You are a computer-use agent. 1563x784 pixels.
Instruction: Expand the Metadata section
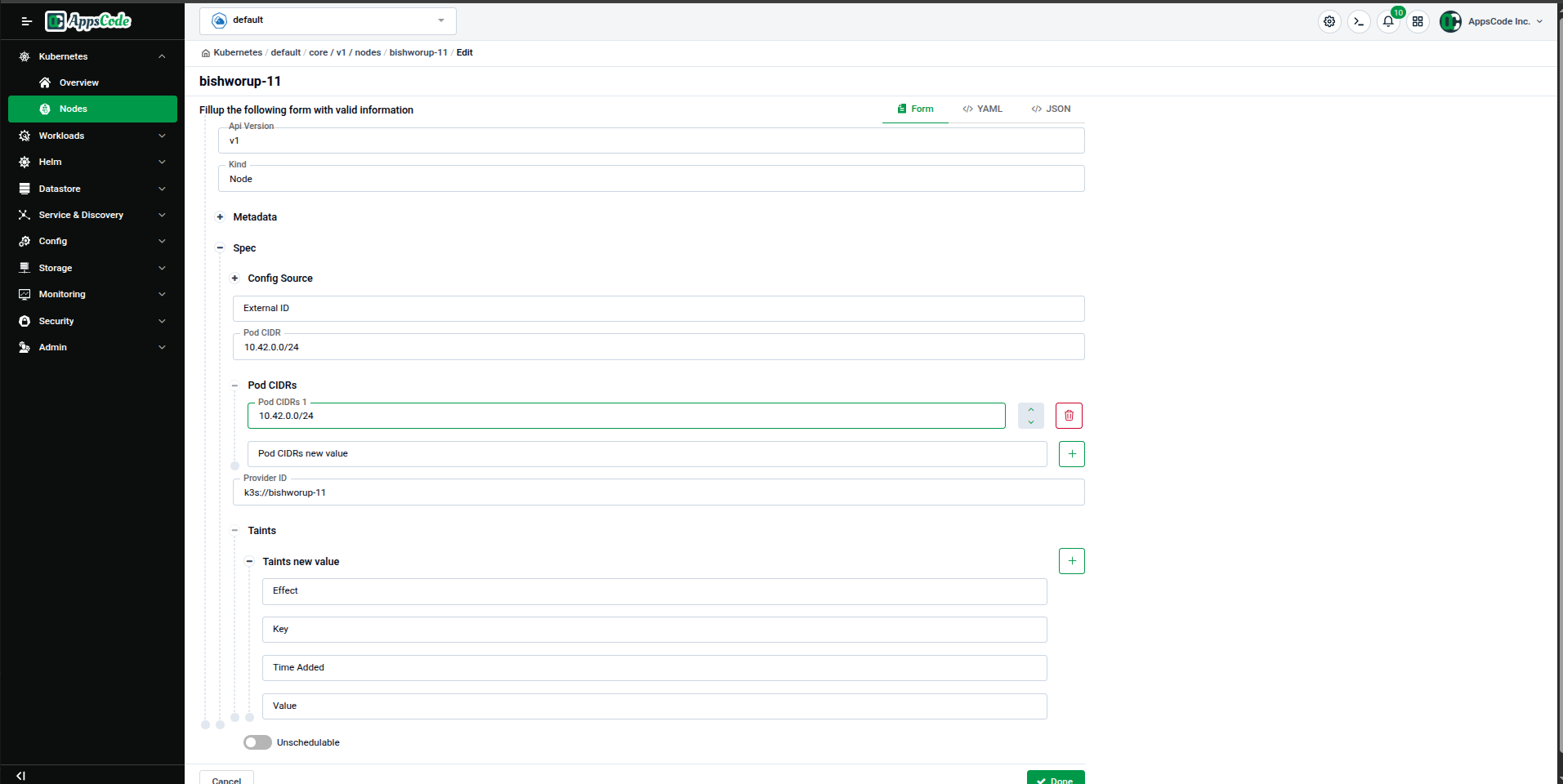pos(220,217)
